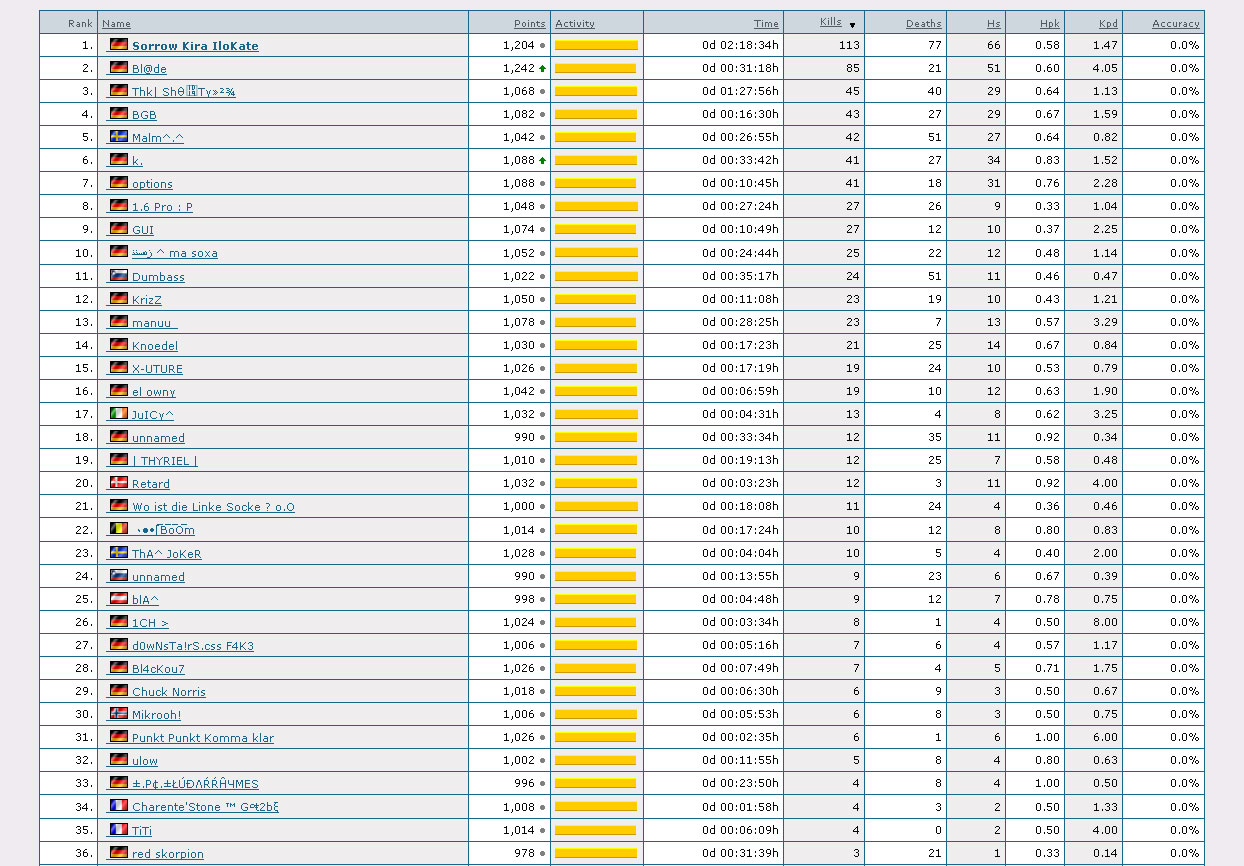Click the Norwegian flag next to Mikrooh!
This screenshot has height=866, width=1244.
[x=119, y=714]
